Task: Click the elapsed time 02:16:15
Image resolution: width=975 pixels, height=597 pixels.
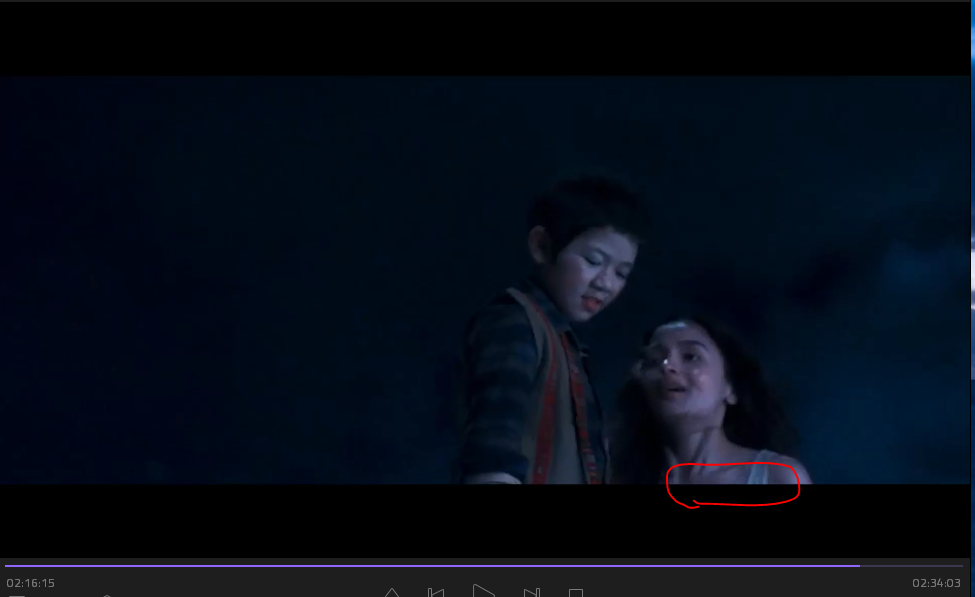Action: click(x=31, y=582)
